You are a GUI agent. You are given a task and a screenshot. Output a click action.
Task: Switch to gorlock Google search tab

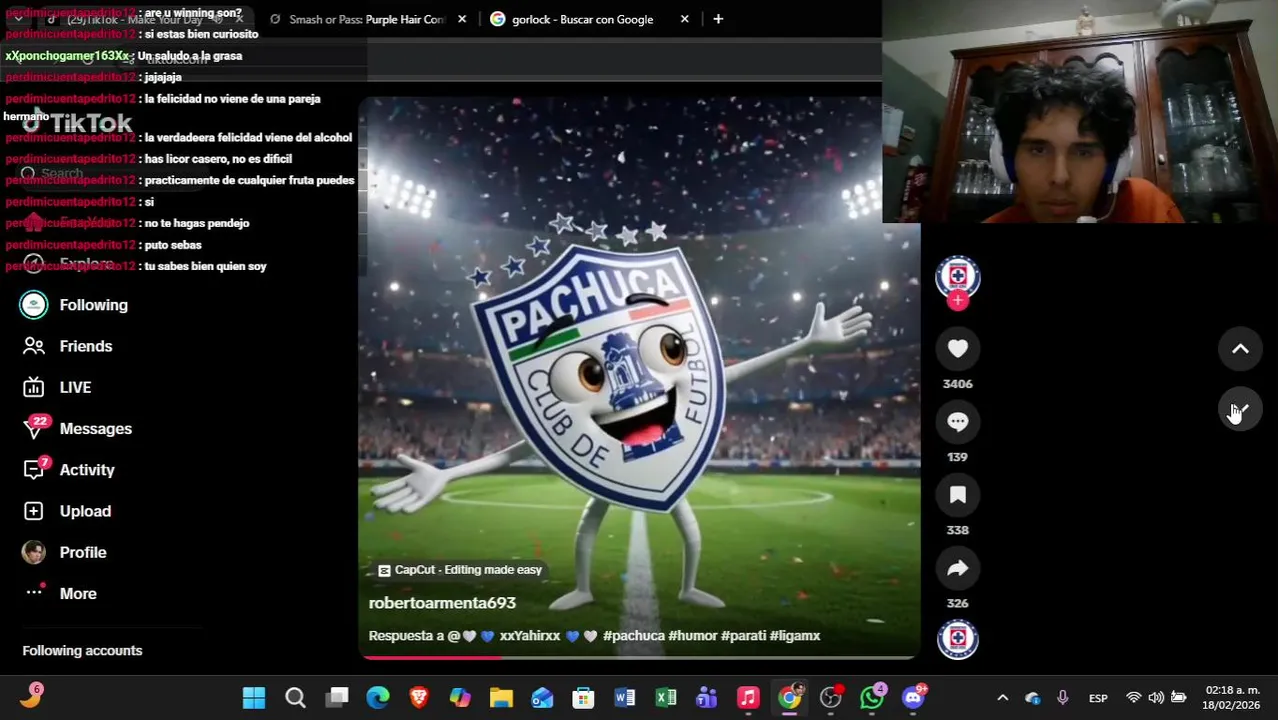click(x=581, y=19)
